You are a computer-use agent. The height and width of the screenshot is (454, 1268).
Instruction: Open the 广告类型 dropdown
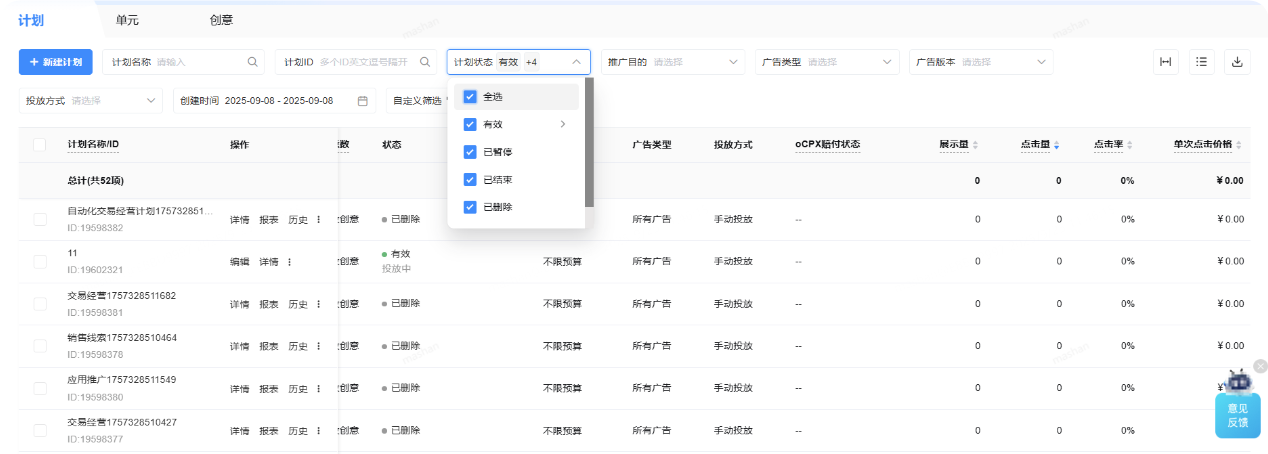827,62
